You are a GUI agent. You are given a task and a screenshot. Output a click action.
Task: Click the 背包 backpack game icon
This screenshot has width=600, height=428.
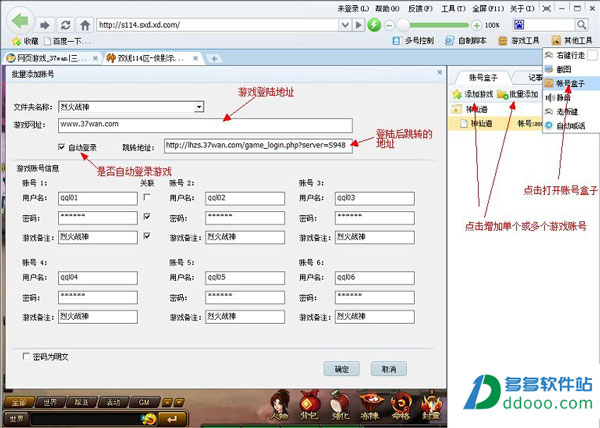pyautogui.click(x=309, y=405)
